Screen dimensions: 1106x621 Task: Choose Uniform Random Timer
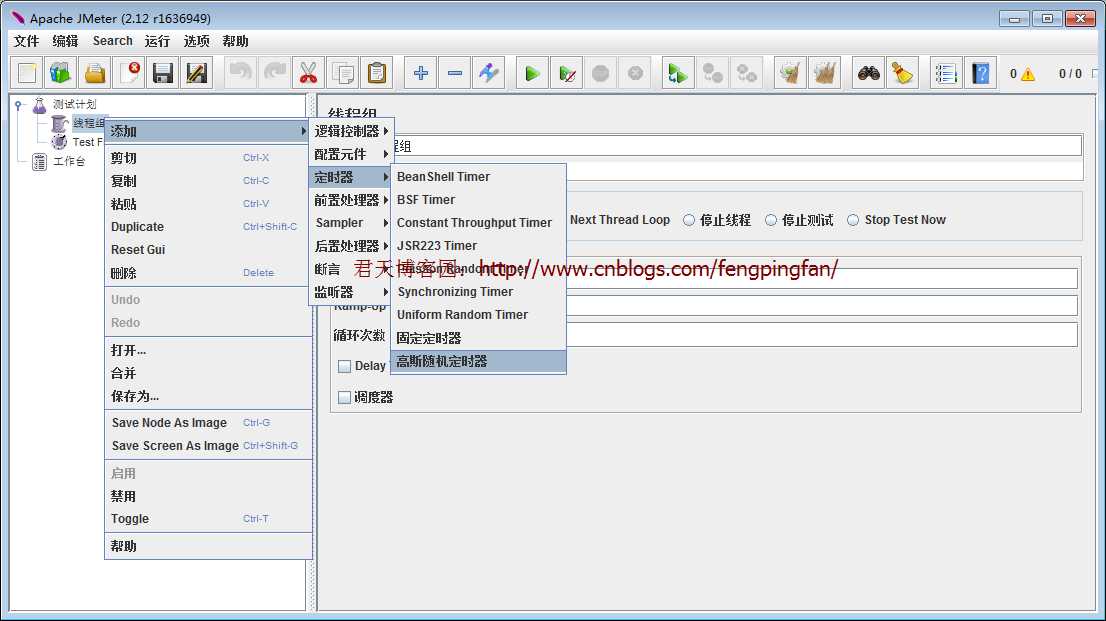[x=478, y=315]
